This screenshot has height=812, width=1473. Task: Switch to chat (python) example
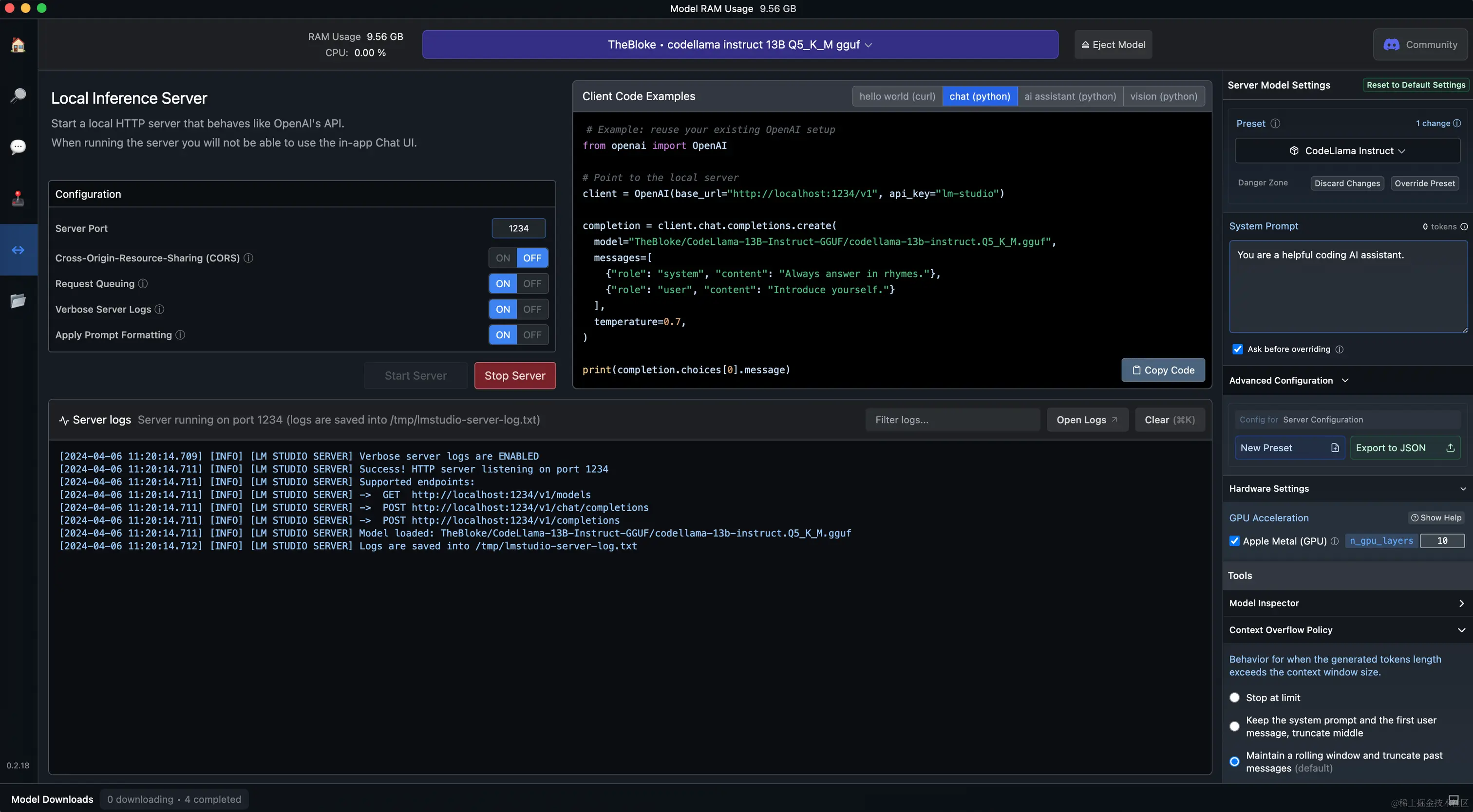coord(980,96)
